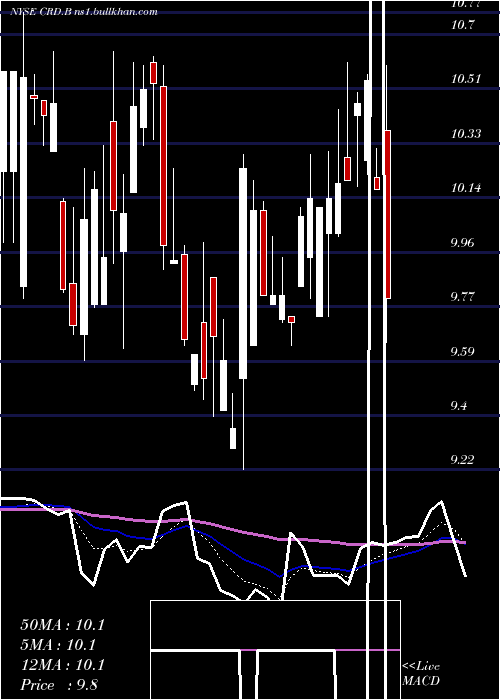Click the 10.51 price axis label

(x=466, y=79)
